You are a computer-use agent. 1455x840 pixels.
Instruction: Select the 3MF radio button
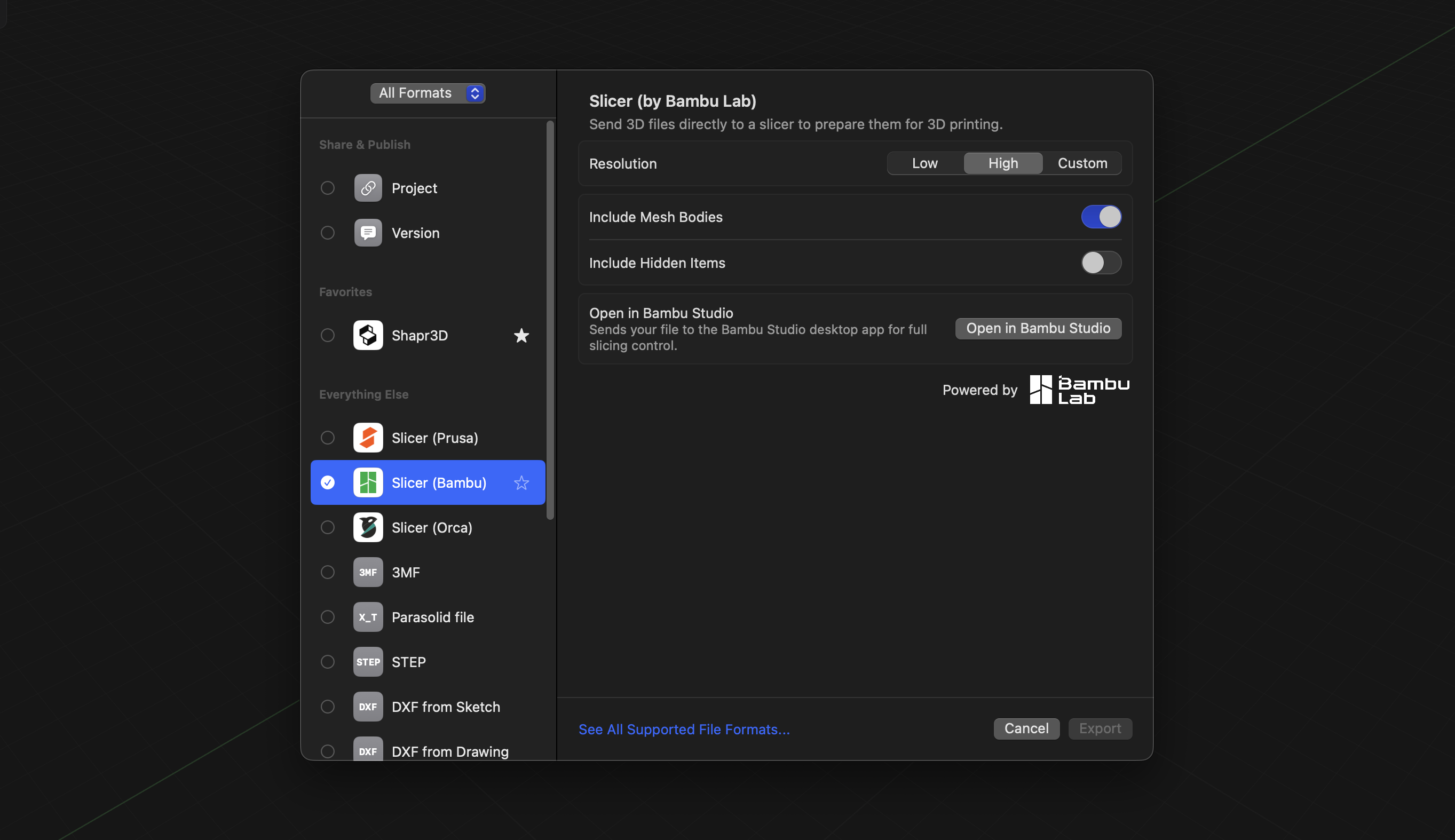328,572
